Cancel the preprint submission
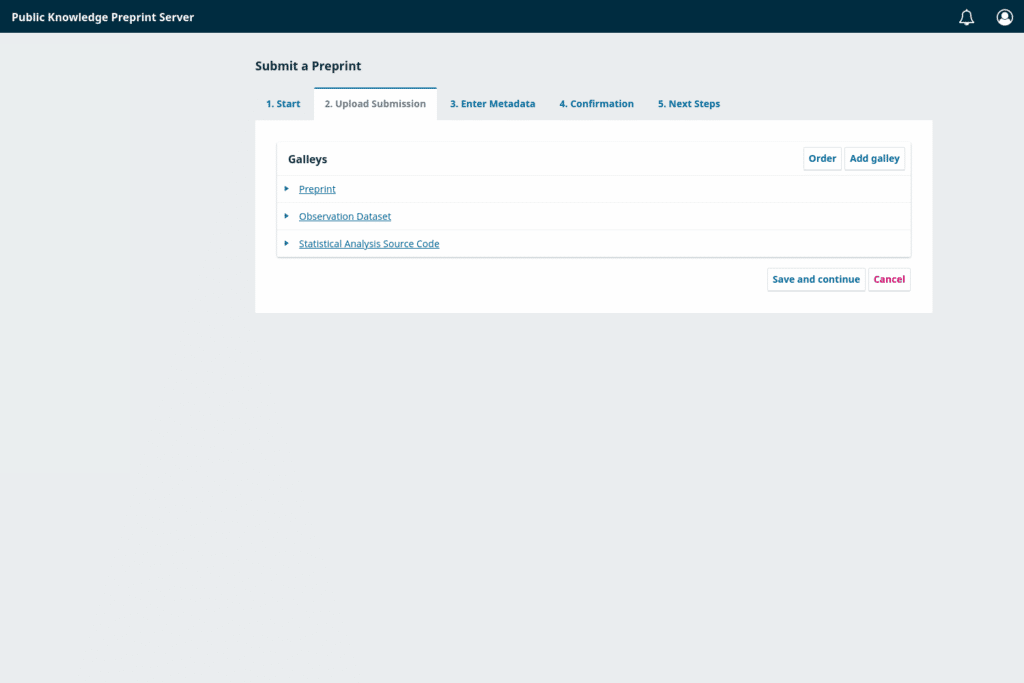Viewport: 1024px width, 683px height. pyautogui.click(x=889, y=280)
